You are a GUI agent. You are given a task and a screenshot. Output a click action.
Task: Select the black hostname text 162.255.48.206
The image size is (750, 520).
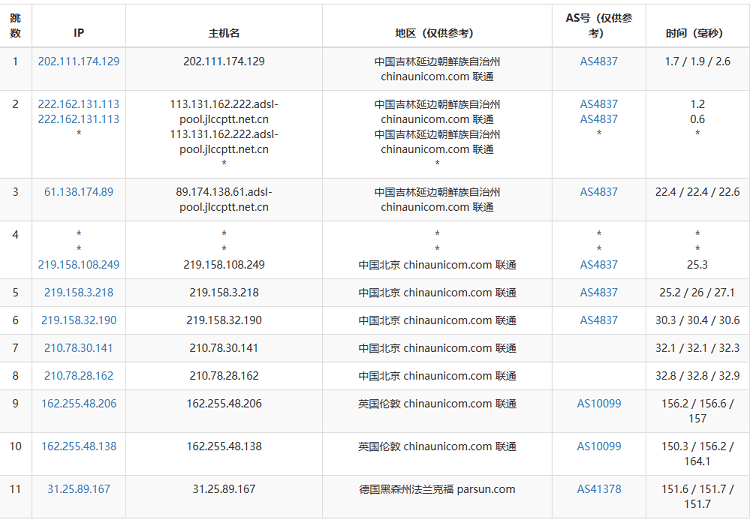(x=223, y=403)
